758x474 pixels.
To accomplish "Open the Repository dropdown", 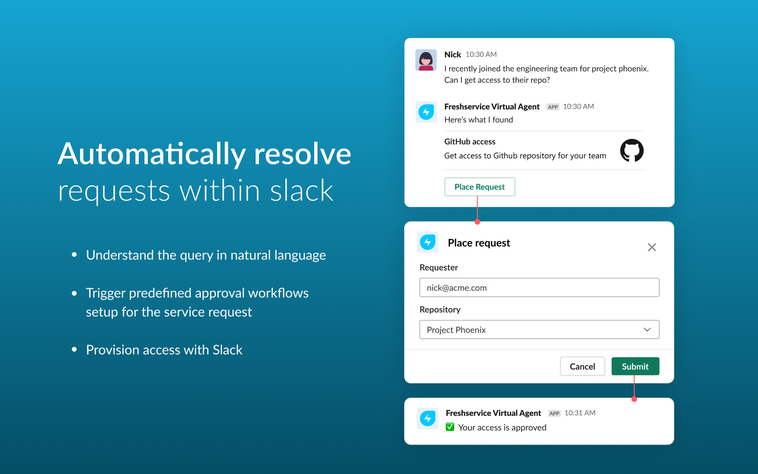I will coord(539,330).
